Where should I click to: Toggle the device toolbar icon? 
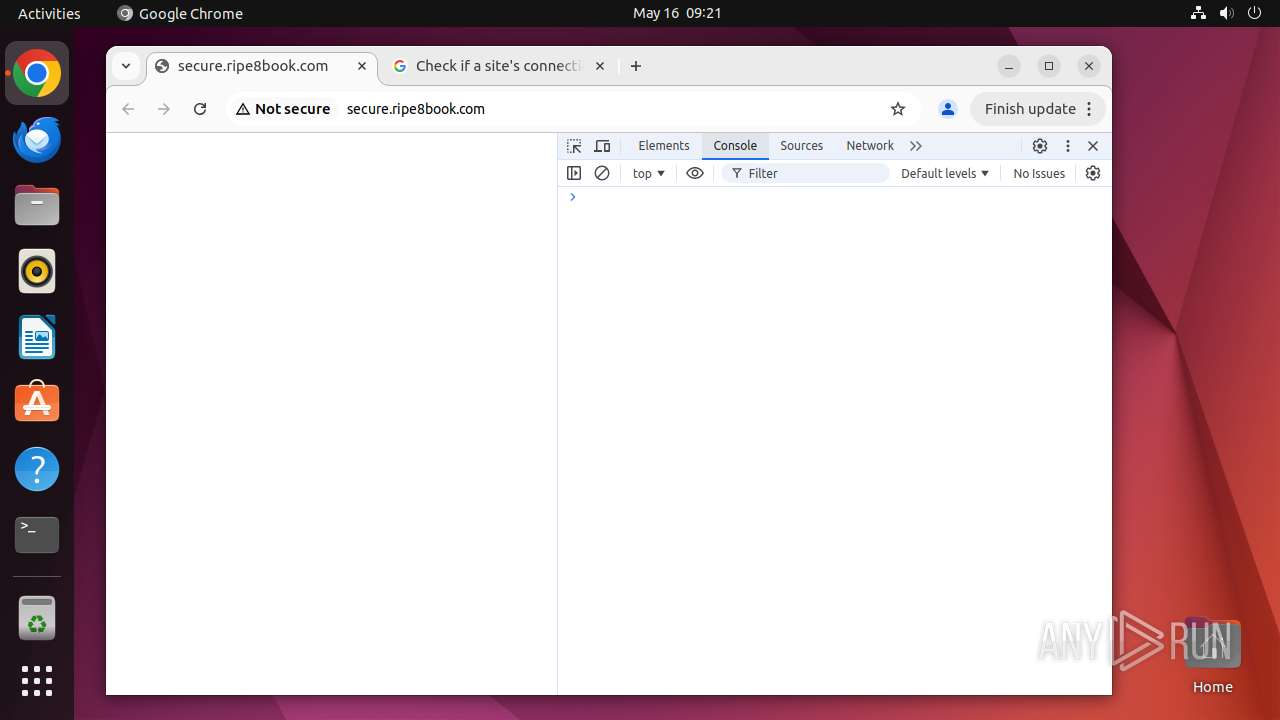pyautogui.click(x=602, y=146)
